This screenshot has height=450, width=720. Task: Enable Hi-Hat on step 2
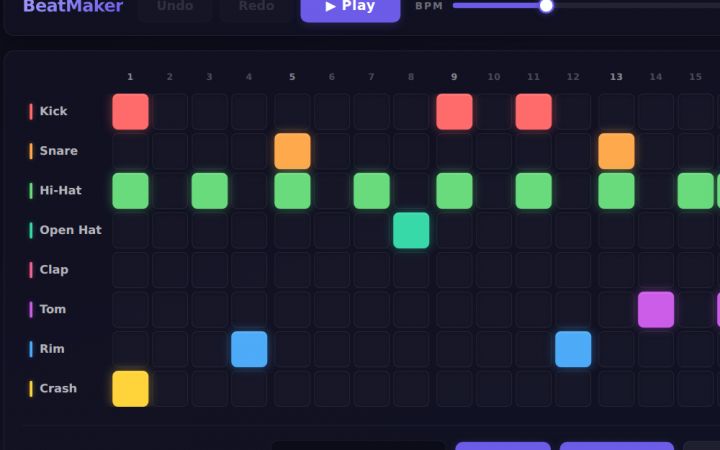pyautogui.click(x=170, y=191)
